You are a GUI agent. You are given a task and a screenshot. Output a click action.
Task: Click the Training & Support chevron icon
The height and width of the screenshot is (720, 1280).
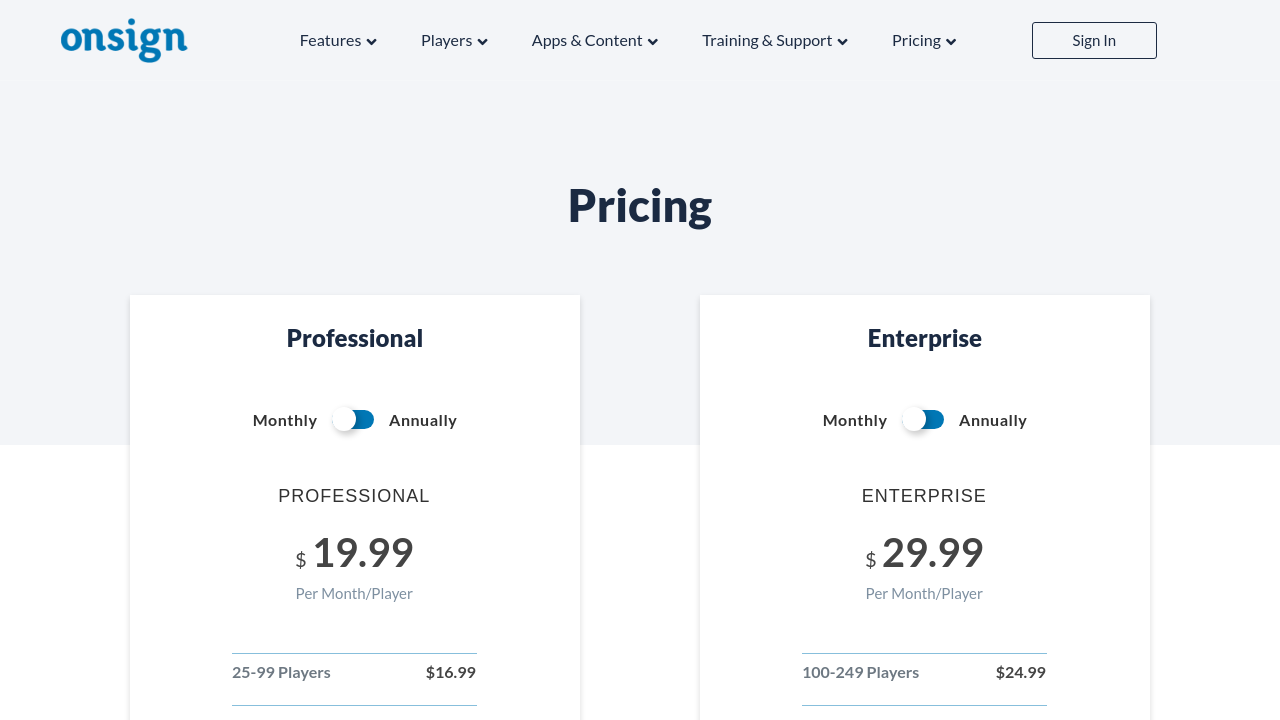pyautogui.click(x=842, y=42)
